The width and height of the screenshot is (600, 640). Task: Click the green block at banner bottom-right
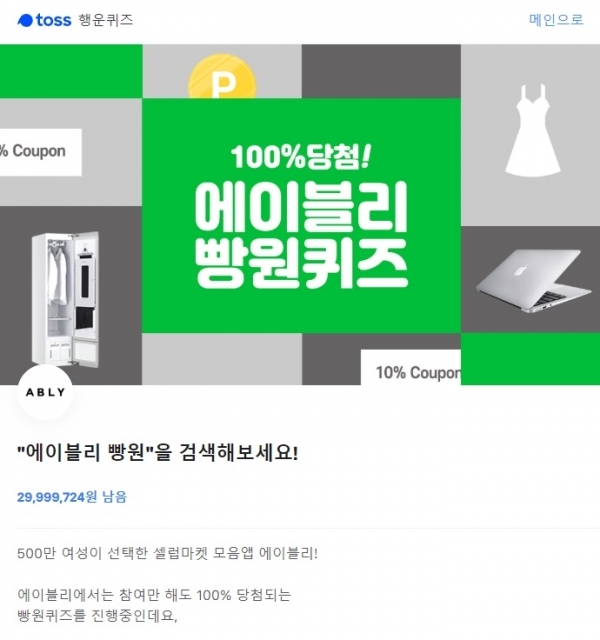[530, 359]
